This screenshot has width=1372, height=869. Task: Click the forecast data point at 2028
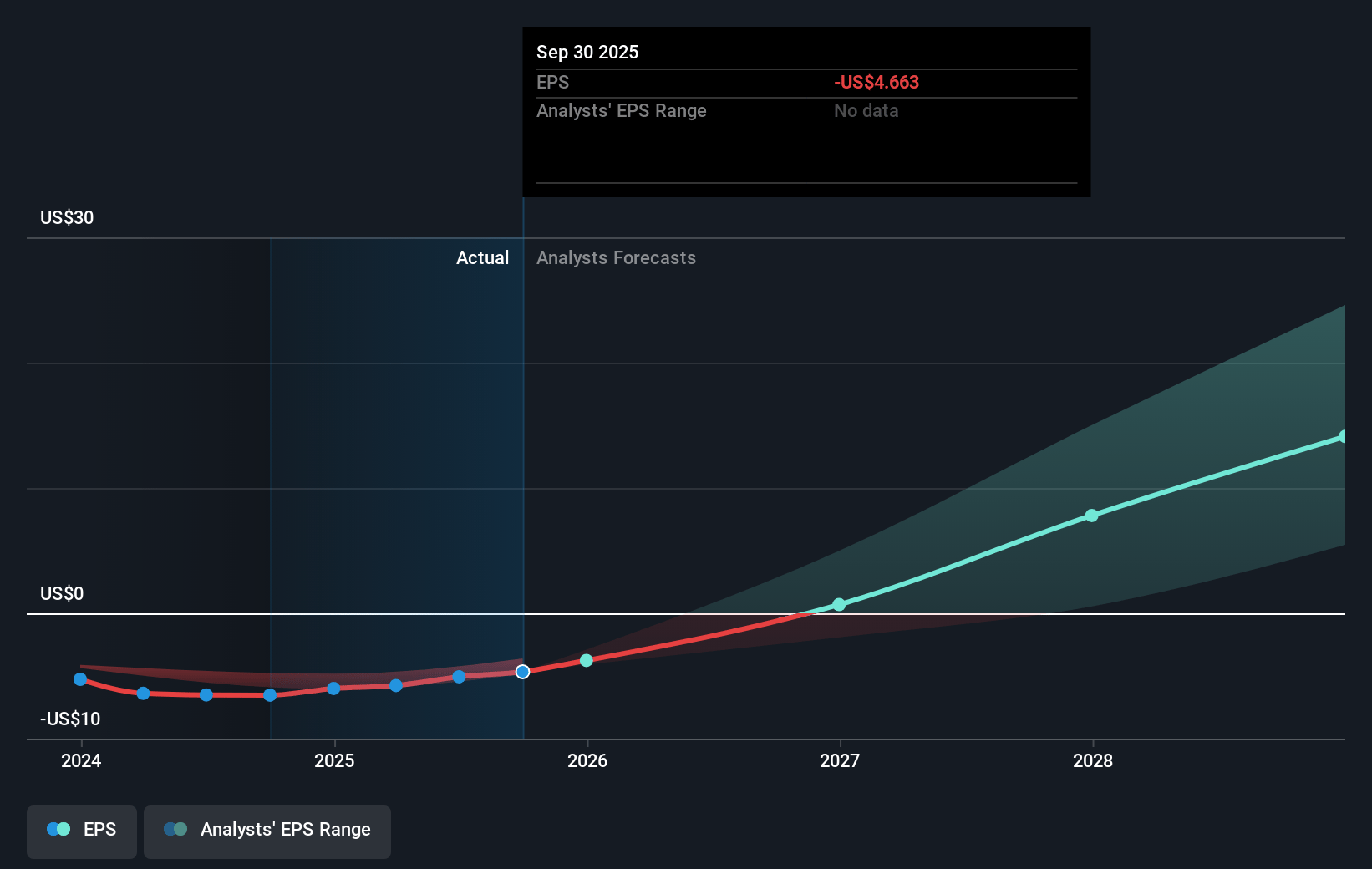coord(1091,516)
